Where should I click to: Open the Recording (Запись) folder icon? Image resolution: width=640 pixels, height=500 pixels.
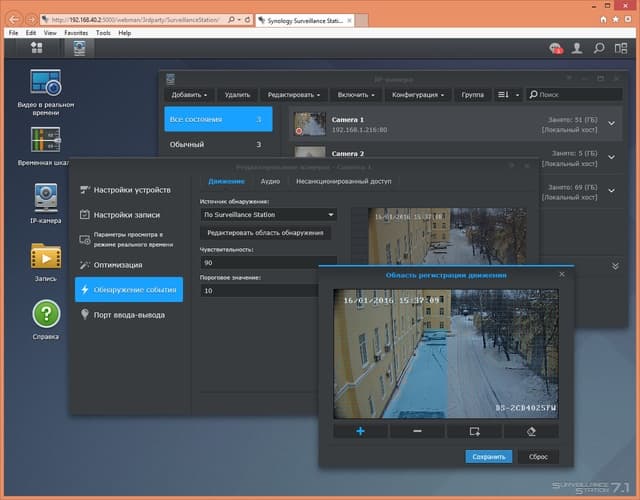pyautogui.click(x=46, y=256)
